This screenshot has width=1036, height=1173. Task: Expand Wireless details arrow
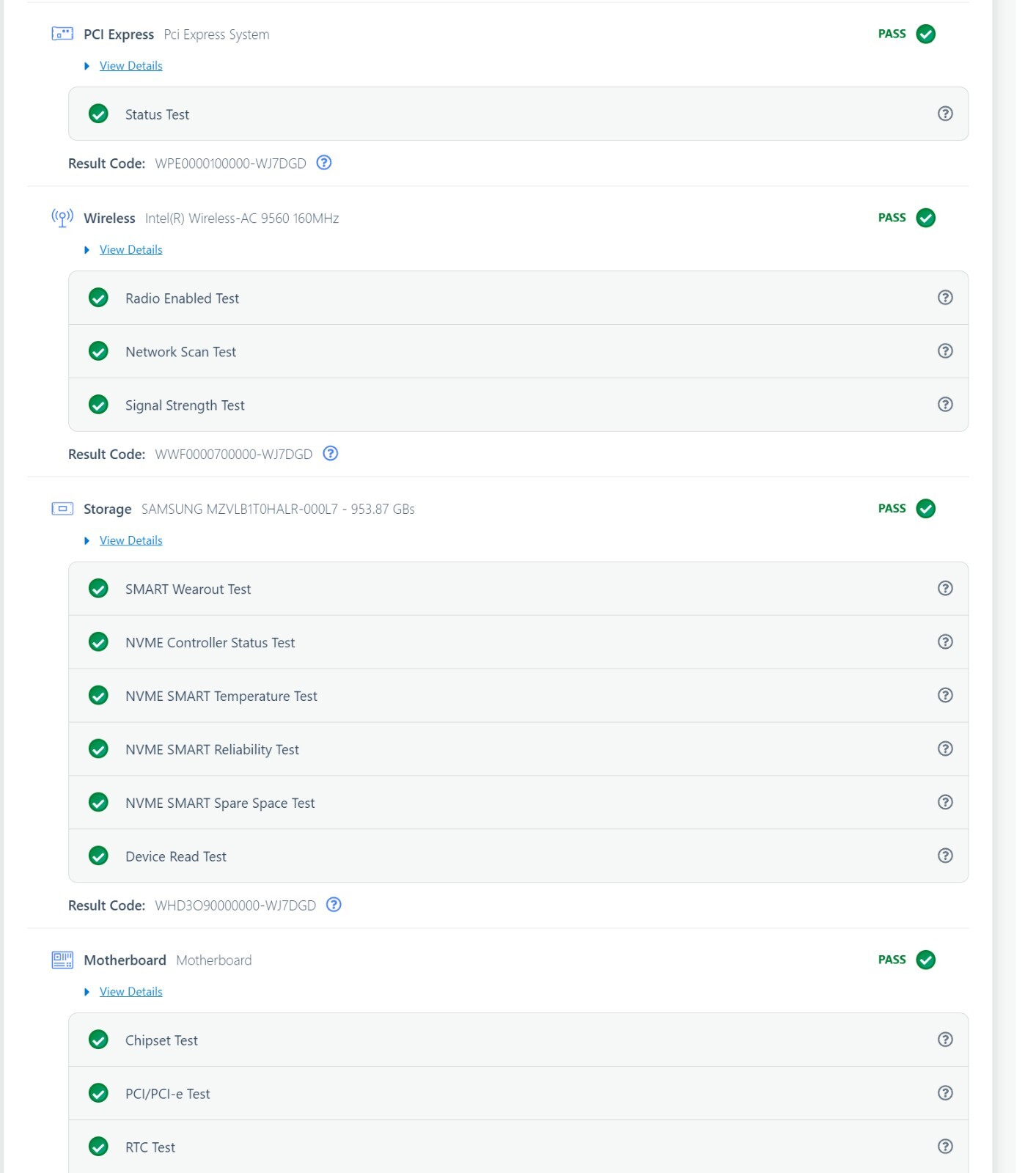tap(87, 250)
